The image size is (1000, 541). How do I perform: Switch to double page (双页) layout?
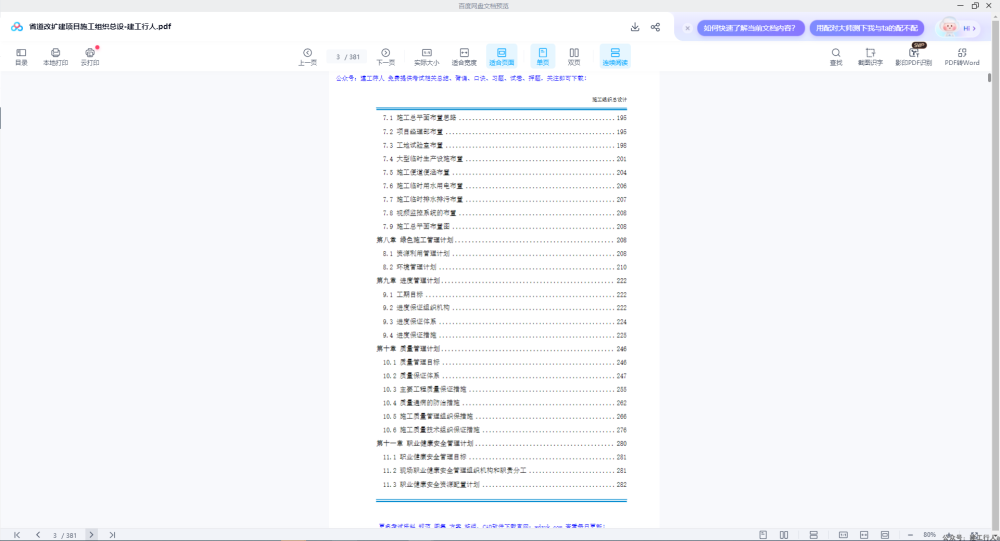click(574, 57)
